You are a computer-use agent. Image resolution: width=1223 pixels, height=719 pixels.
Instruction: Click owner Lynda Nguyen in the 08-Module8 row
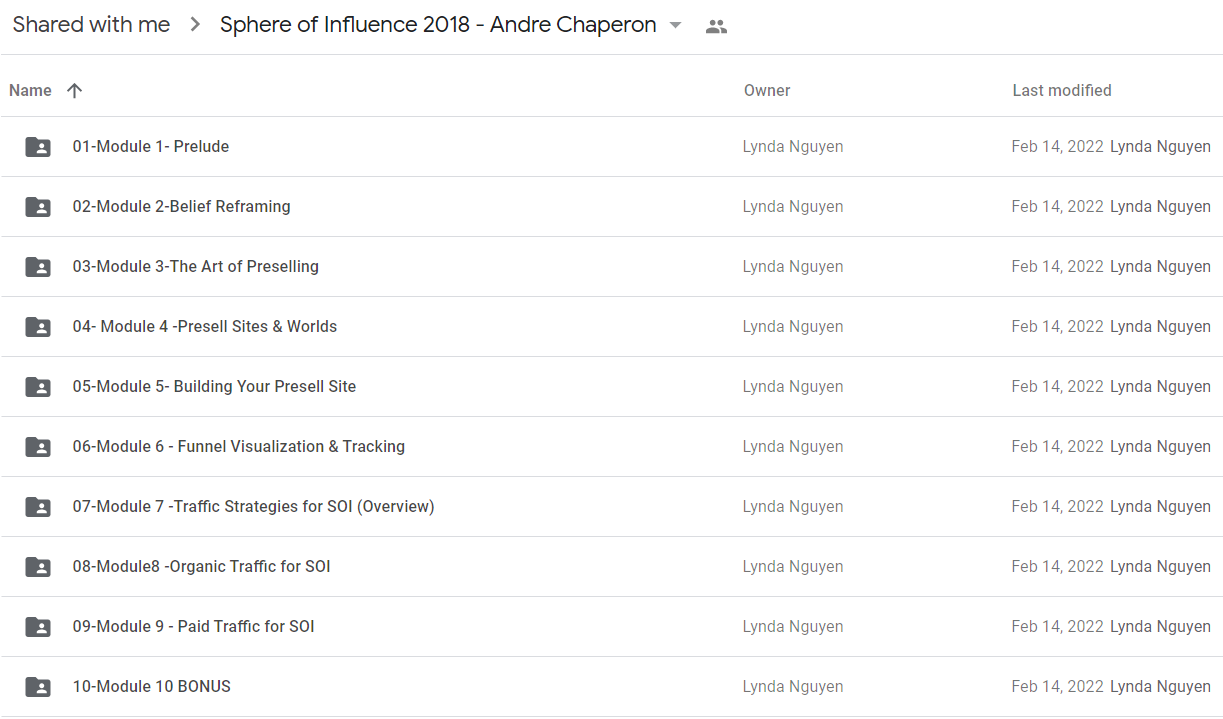coord(793,566)
